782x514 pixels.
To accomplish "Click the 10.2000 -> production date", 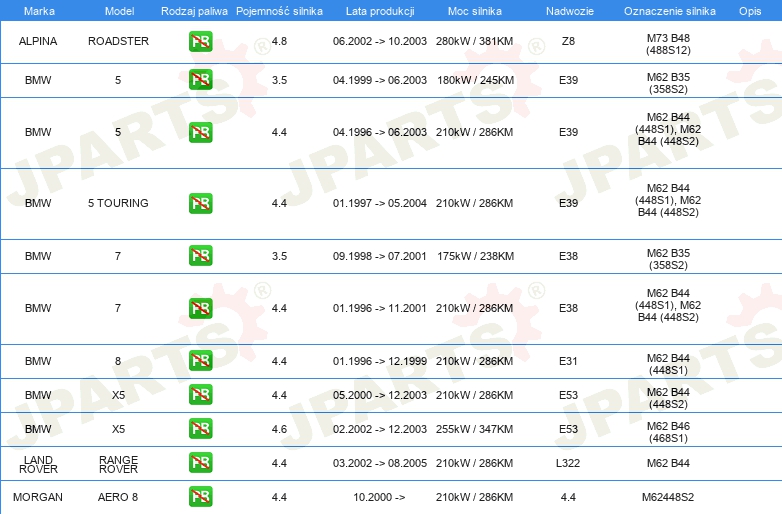I will 379,497.
